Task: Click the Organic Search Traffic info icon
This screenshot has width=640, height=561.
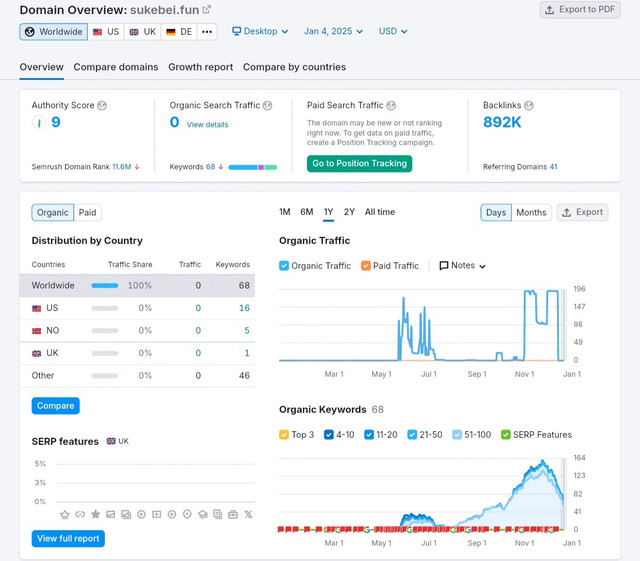Action: pos(267,106)
